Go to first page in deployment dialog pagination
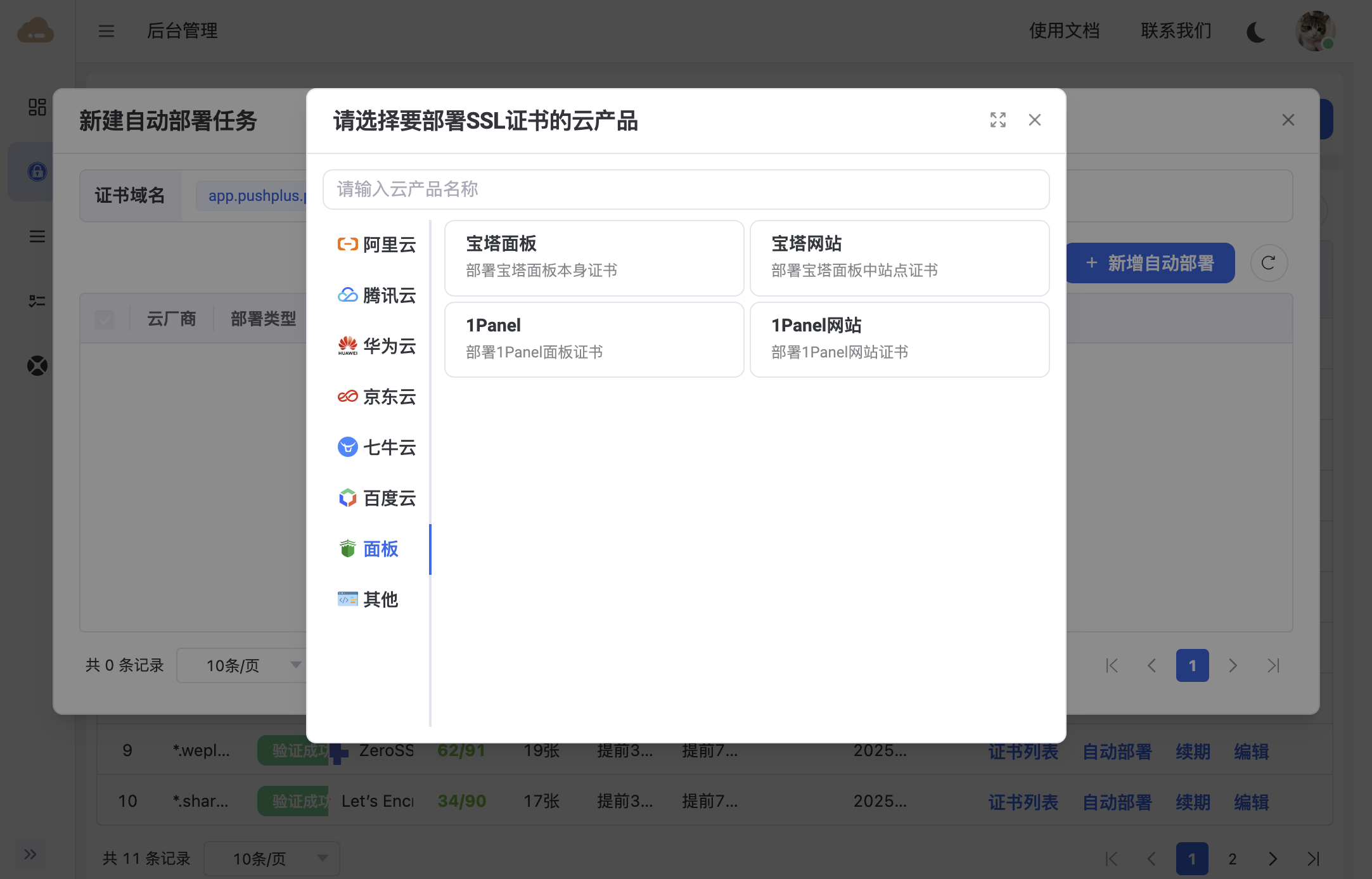The image size is (1372, 879). [1112, 665]
